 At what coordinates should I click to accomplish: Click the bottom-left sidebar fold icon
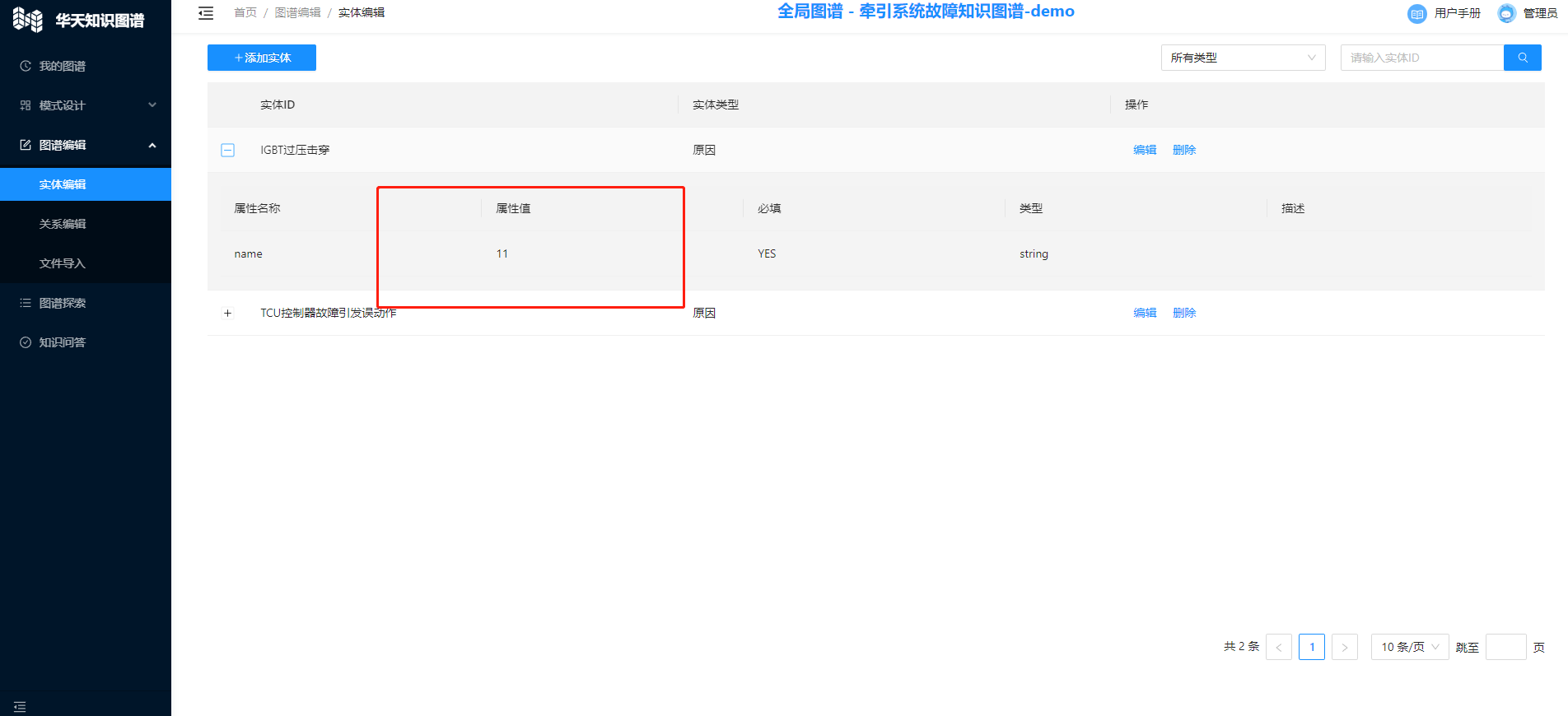20,707
